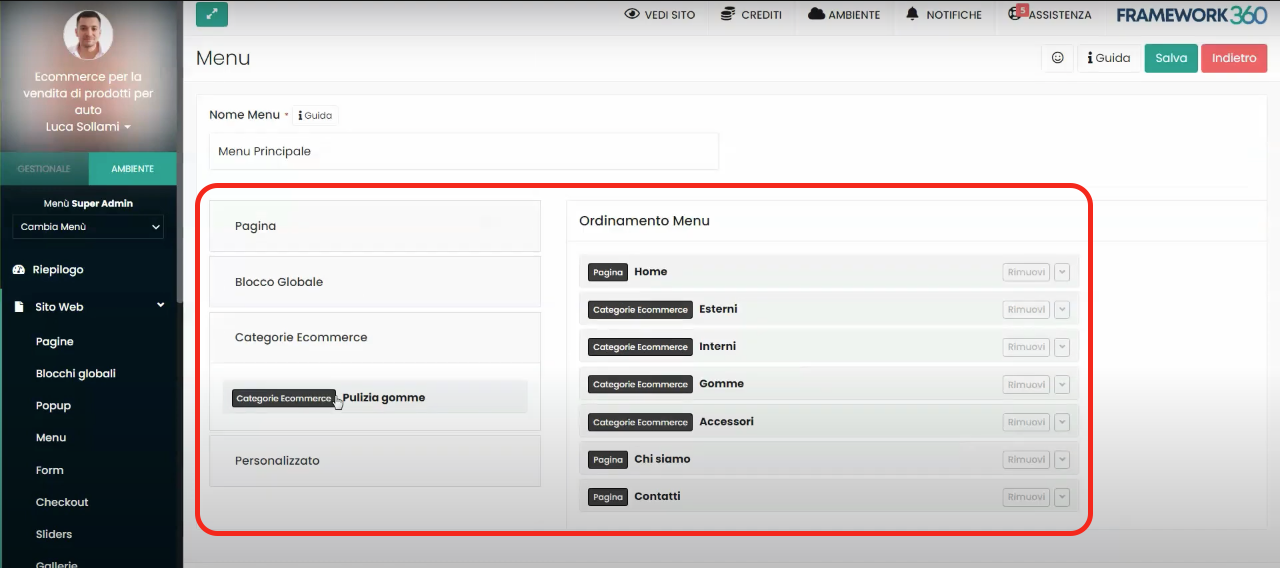1280x568 pixels.
Task: Click the Assistenza lifebuoy icon
Action: click(x=1017, y=14)
